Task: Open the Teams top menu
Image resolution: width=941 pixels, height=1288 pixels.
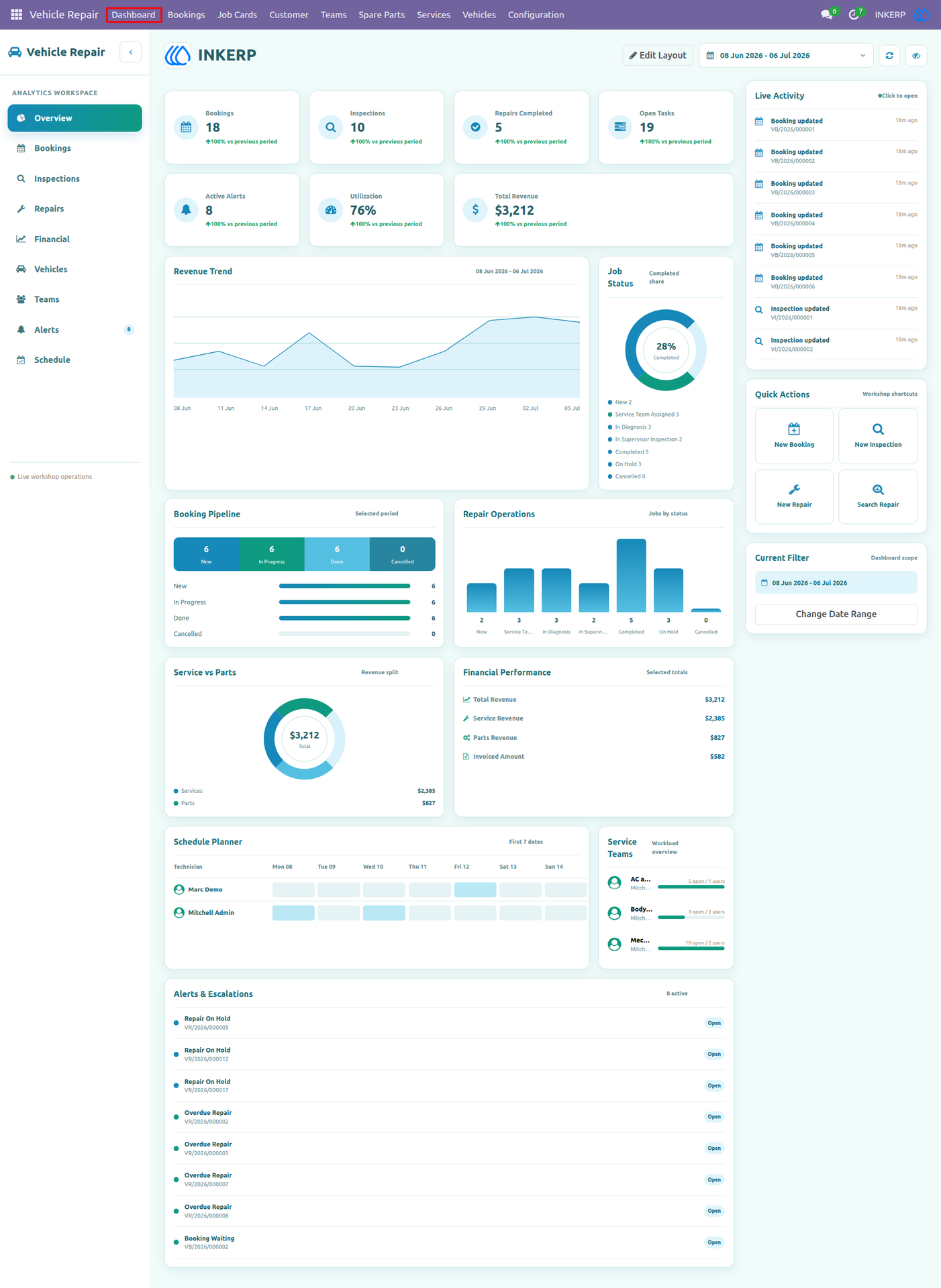Action: 334,15
